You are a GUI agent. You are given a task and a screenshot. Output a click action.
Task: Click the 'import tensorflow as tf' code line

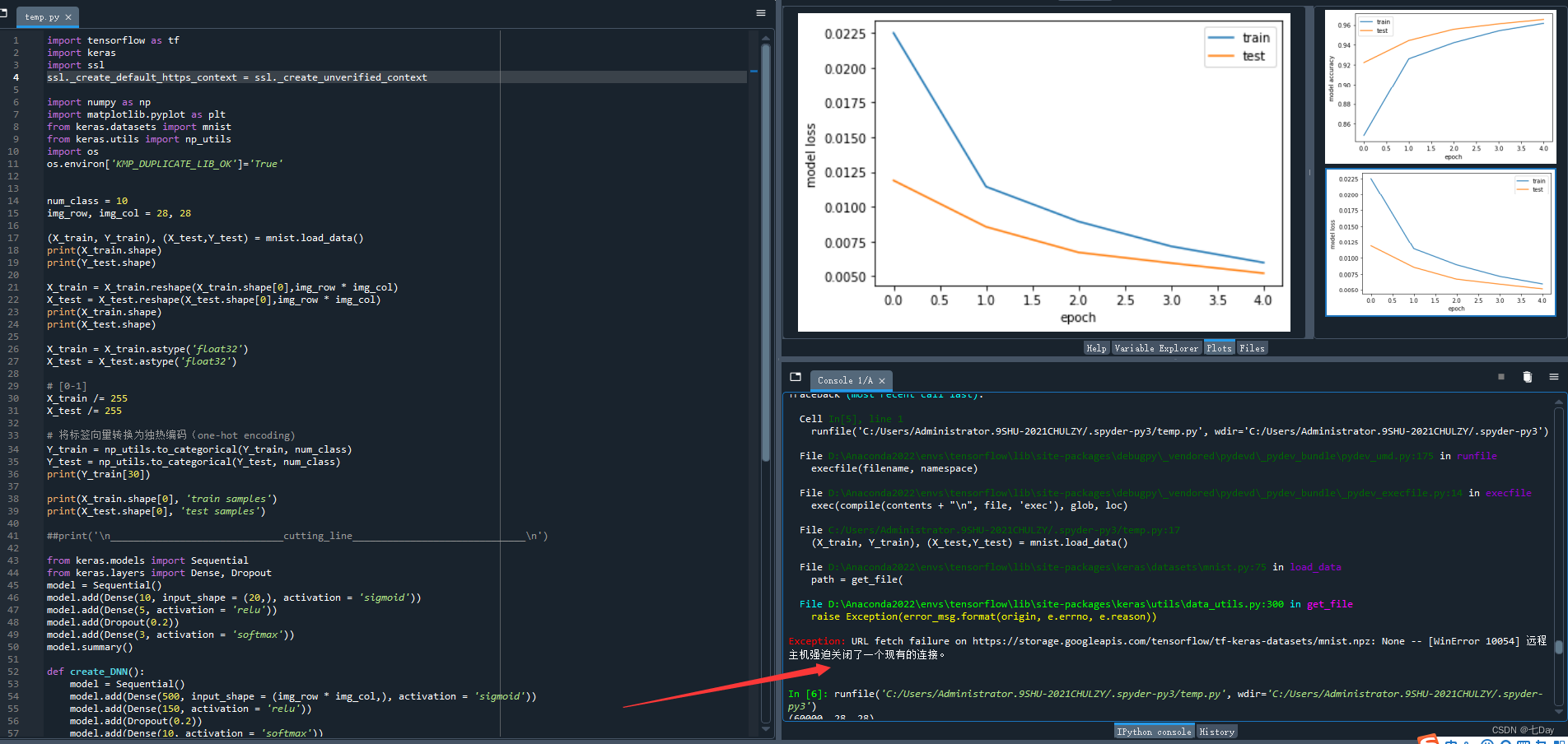[113, 40]
